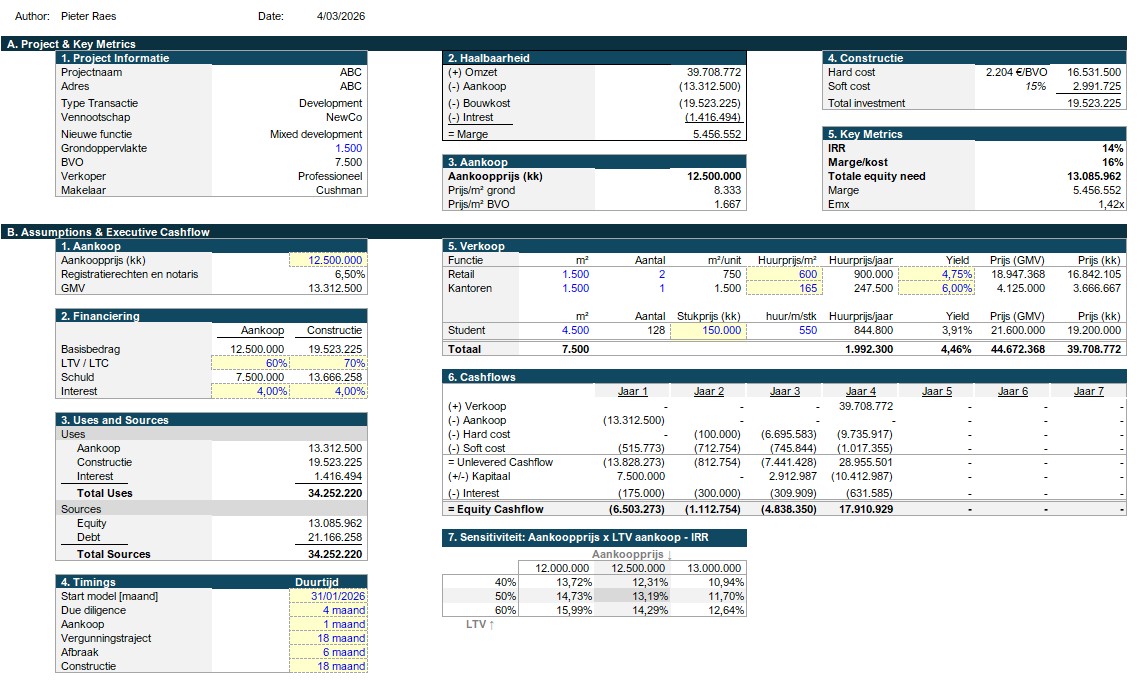
Task: Select the date cell 4/03/2026
Action: pyautogui.click(x=341, y=16)
